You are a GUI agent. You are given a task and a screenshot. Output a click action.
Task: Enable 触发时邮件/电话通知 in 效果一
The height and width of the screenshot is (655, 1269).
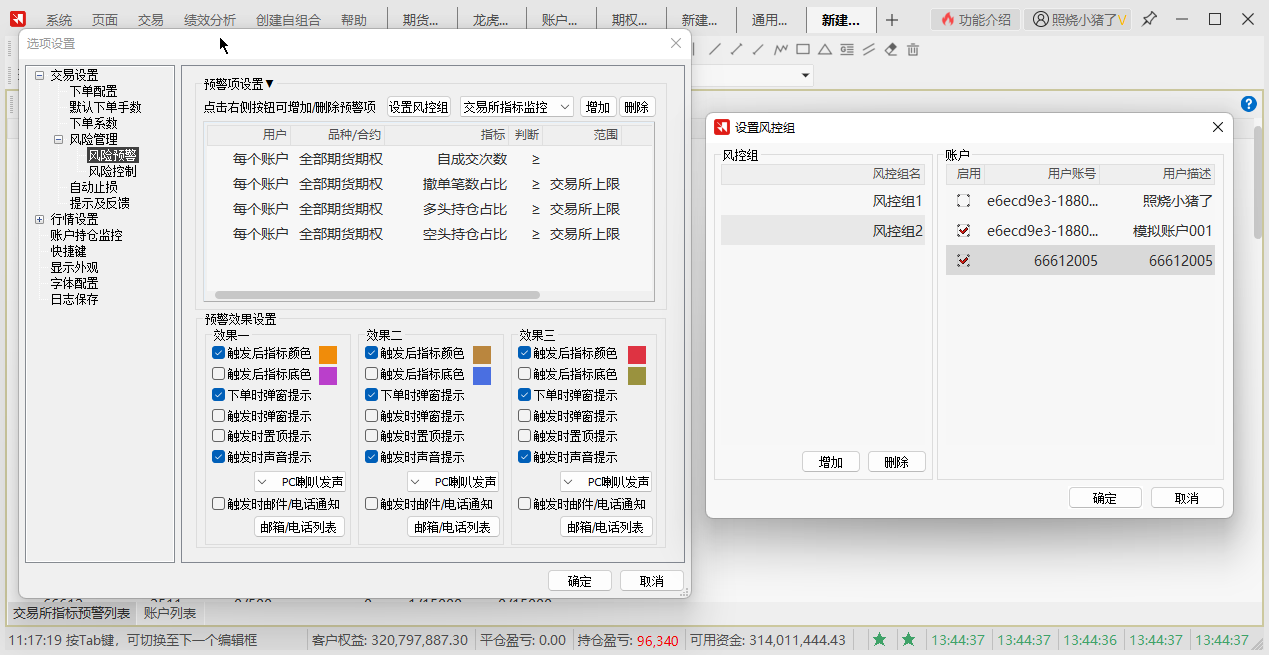219,504
